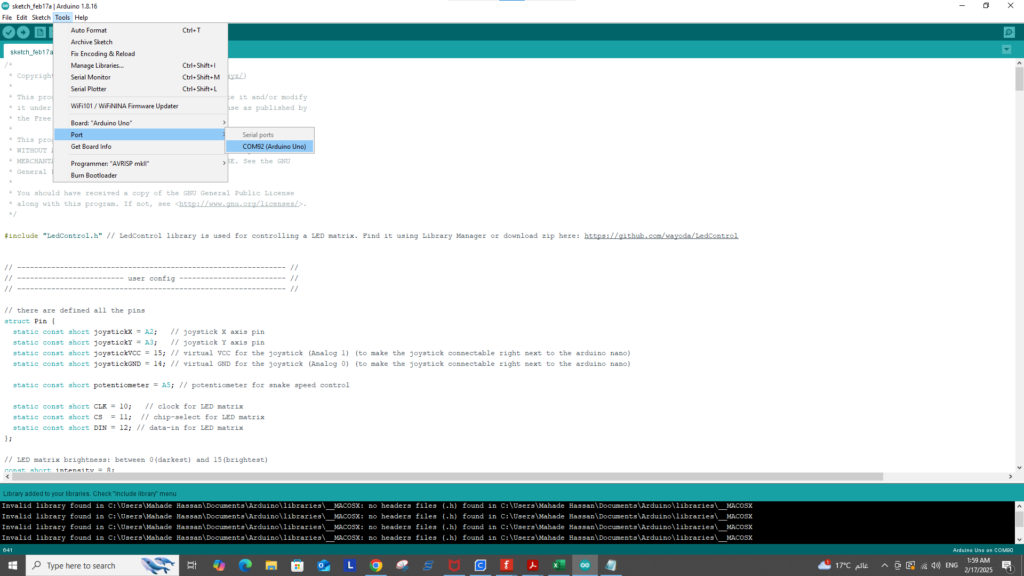Click the taskbar search box
The image size is (1024, 576).
point(102,566)
